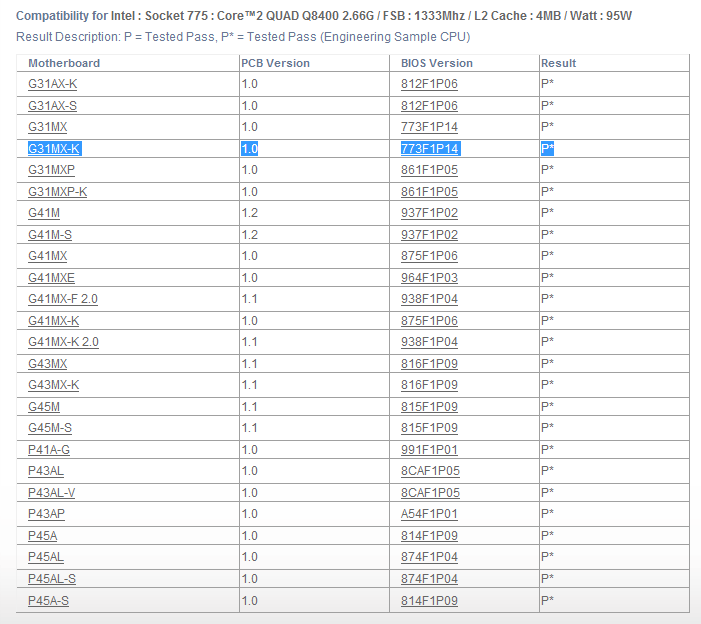Screen dimensions: 701x624
Task: Open the G43MX motherboard link
Action: pos(47,363)
